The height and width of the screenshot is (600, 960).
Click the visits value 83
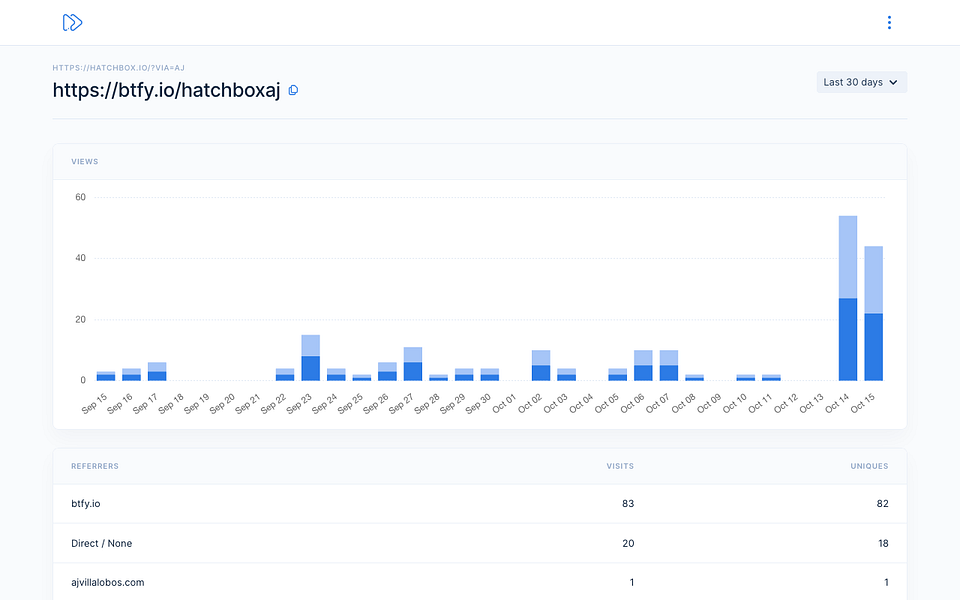click(x=628, y=504)
